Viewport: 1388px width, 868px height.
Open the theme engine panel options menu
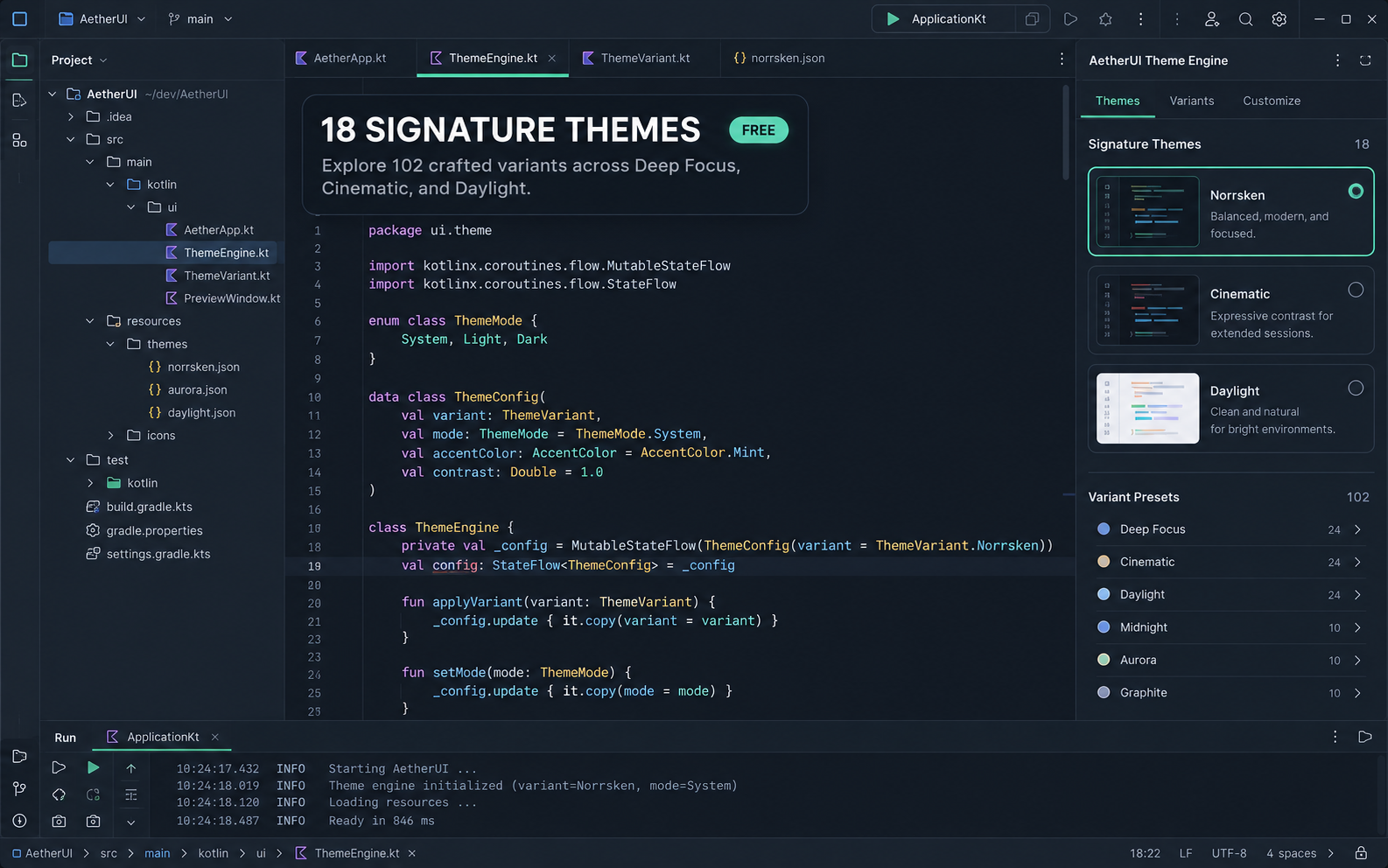click(x=1337, y=60)
